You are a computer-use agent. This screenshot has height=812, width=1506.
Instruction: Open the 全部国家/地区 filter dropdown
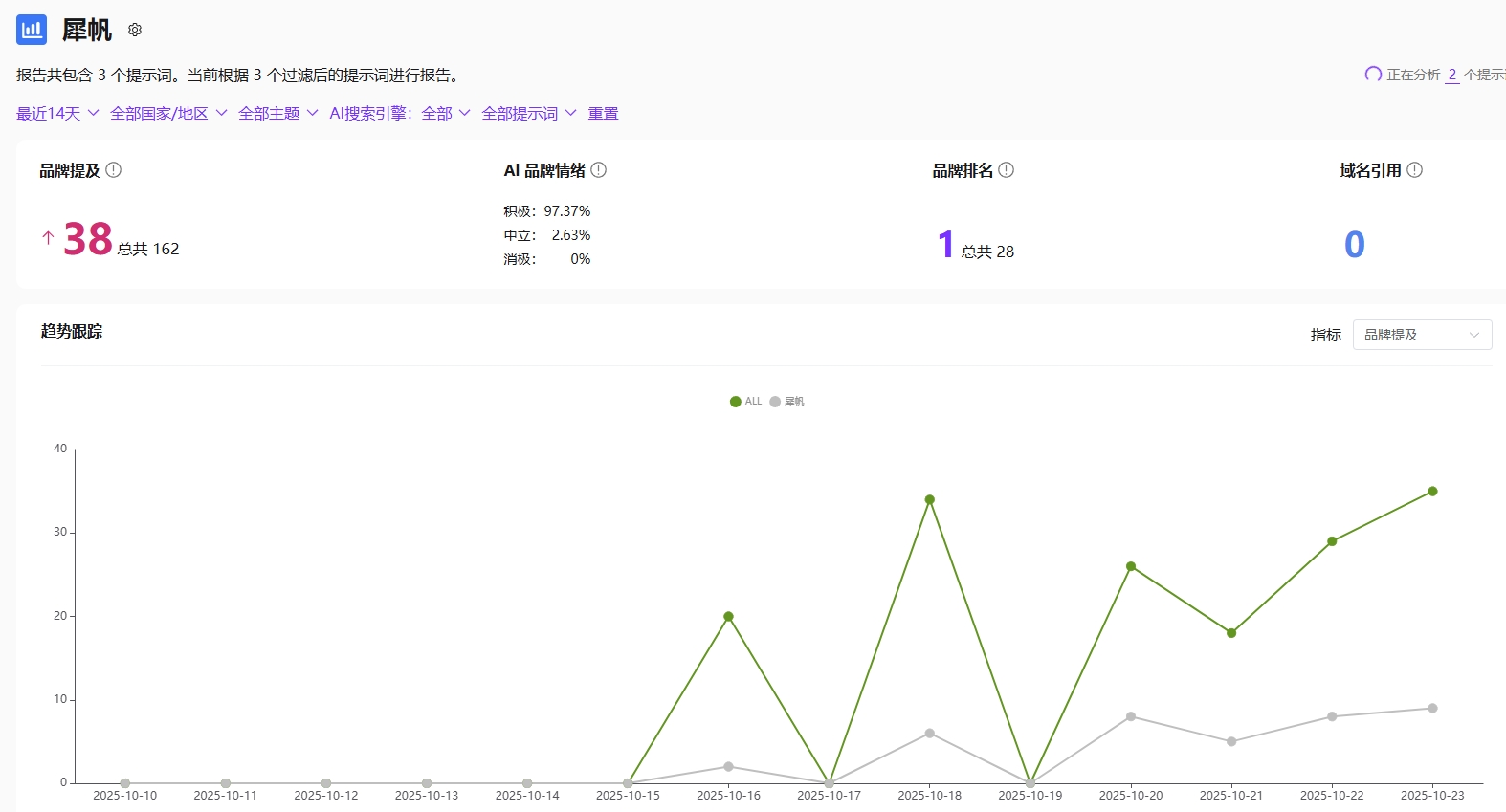(x=168, y=114)
